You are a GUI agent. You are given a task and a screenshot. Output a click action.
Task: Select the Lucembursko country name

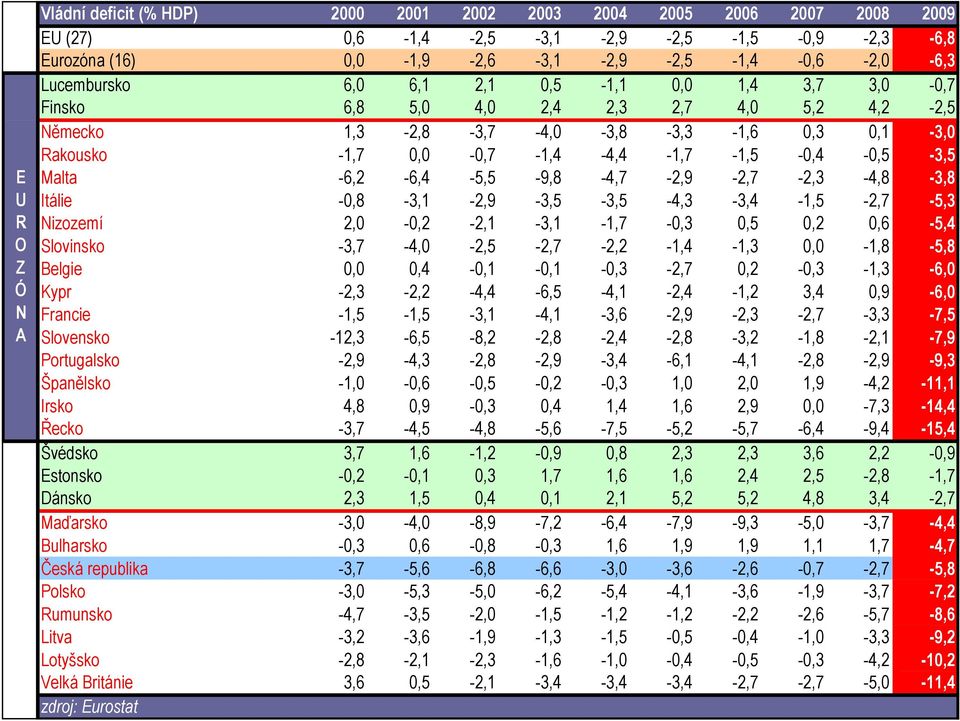pyautogui.click(x=85, y=85)
